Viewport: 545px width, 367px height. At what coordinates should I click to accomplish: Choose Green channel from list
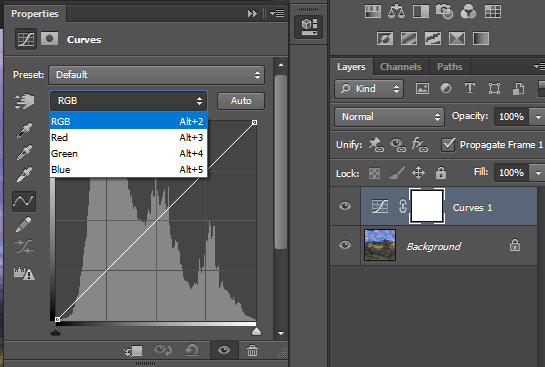128,154
